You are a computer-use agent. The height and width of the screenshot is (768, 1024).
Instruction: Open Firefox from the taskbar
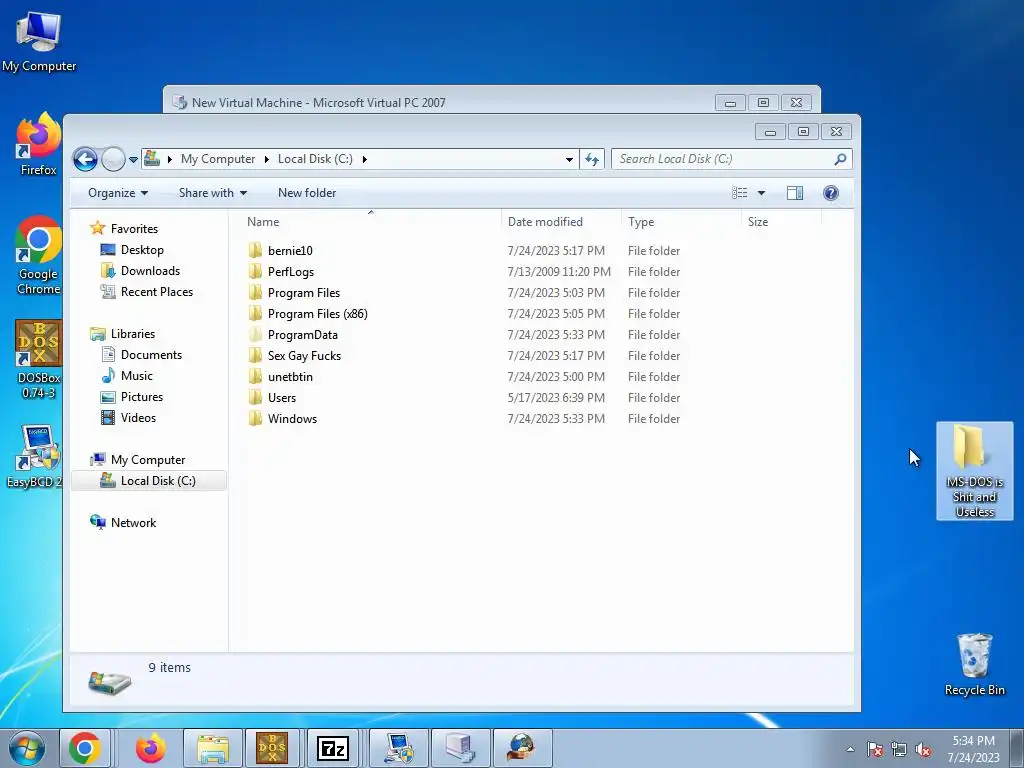(x=150, y=748)
